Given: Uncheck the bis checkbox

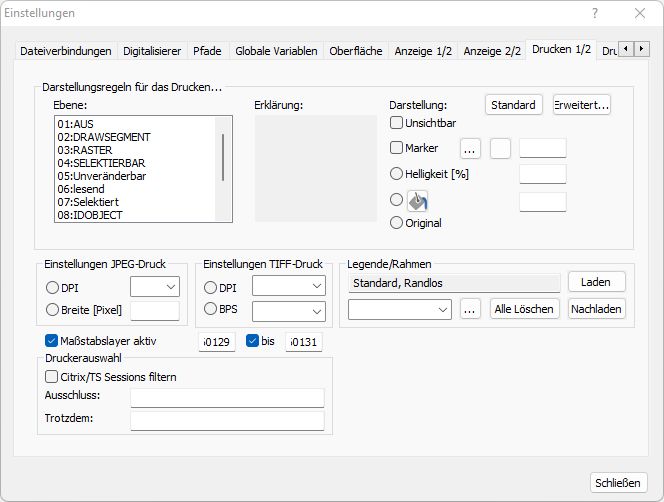Looking at the screenshot, I should (252, 341).
